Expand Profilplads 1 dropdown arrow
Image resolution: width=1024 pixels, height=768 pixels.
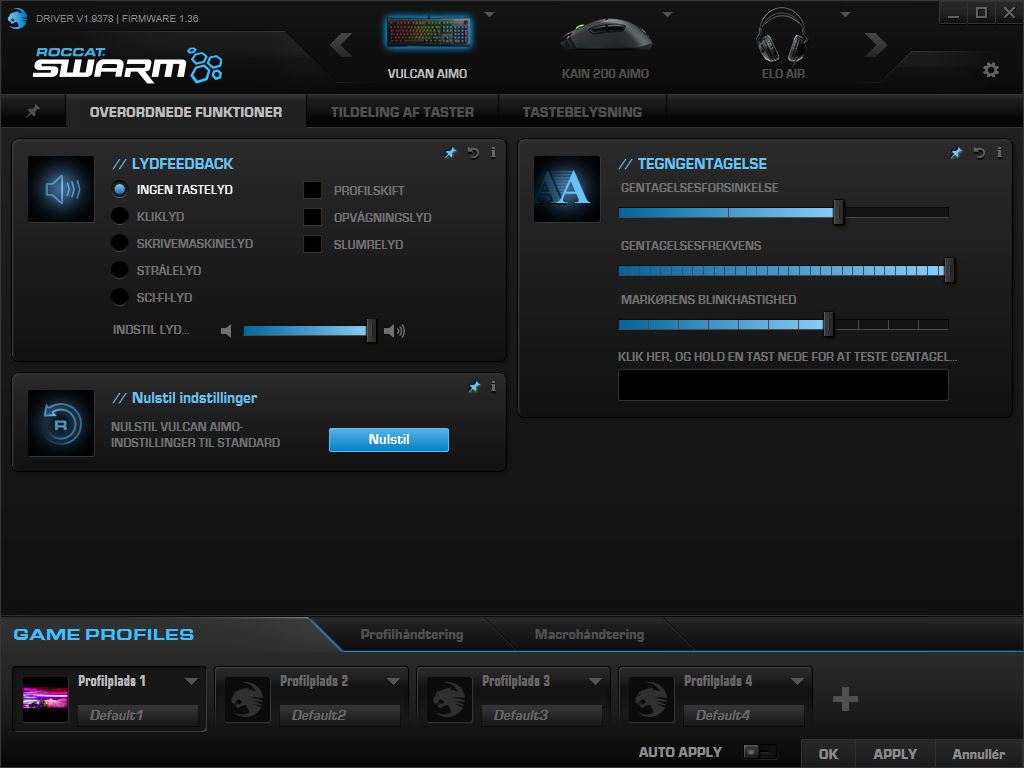[191, 681]
